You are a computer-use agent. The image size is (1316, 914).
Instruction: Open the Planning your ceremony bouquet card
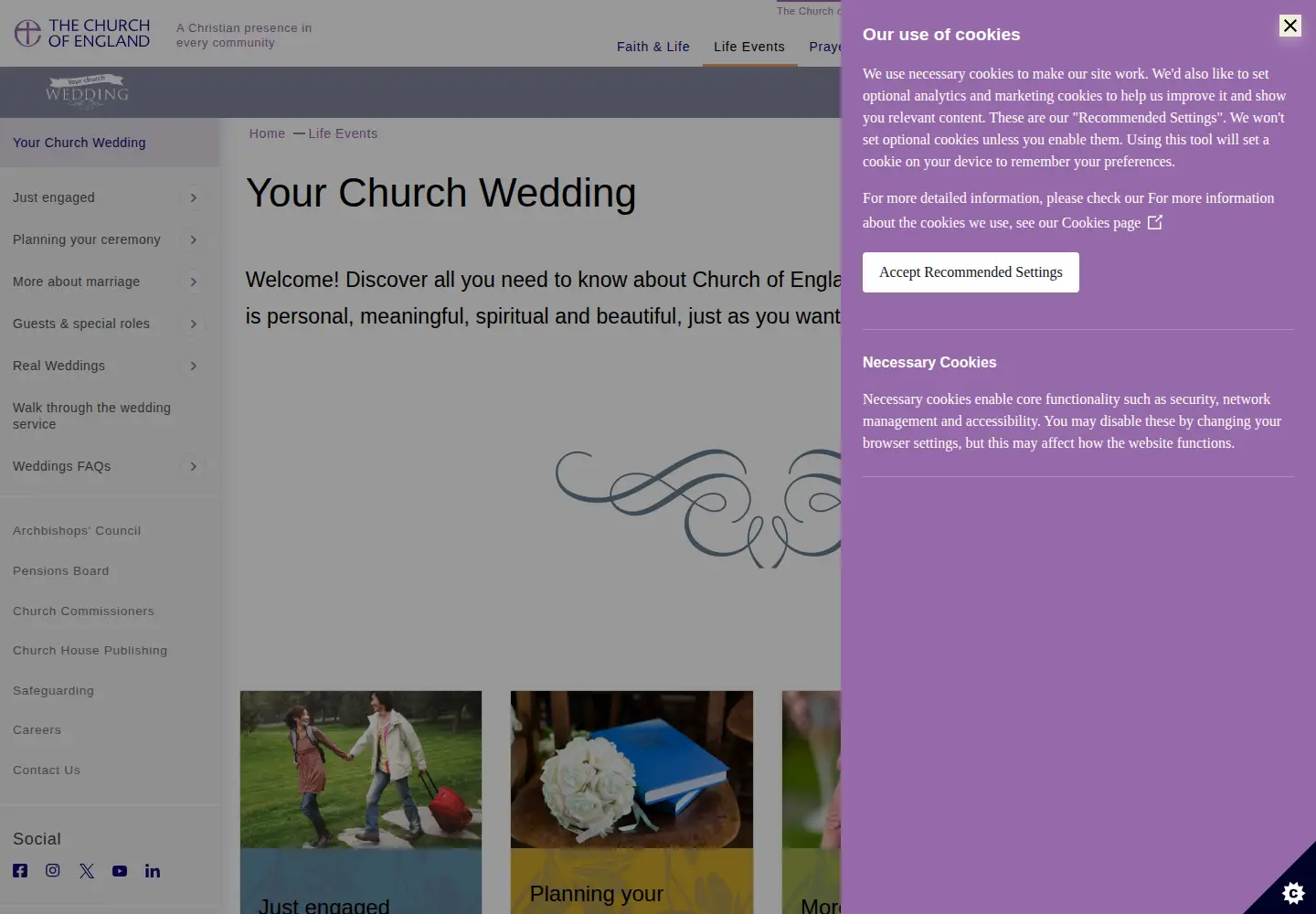pos(631,802)
